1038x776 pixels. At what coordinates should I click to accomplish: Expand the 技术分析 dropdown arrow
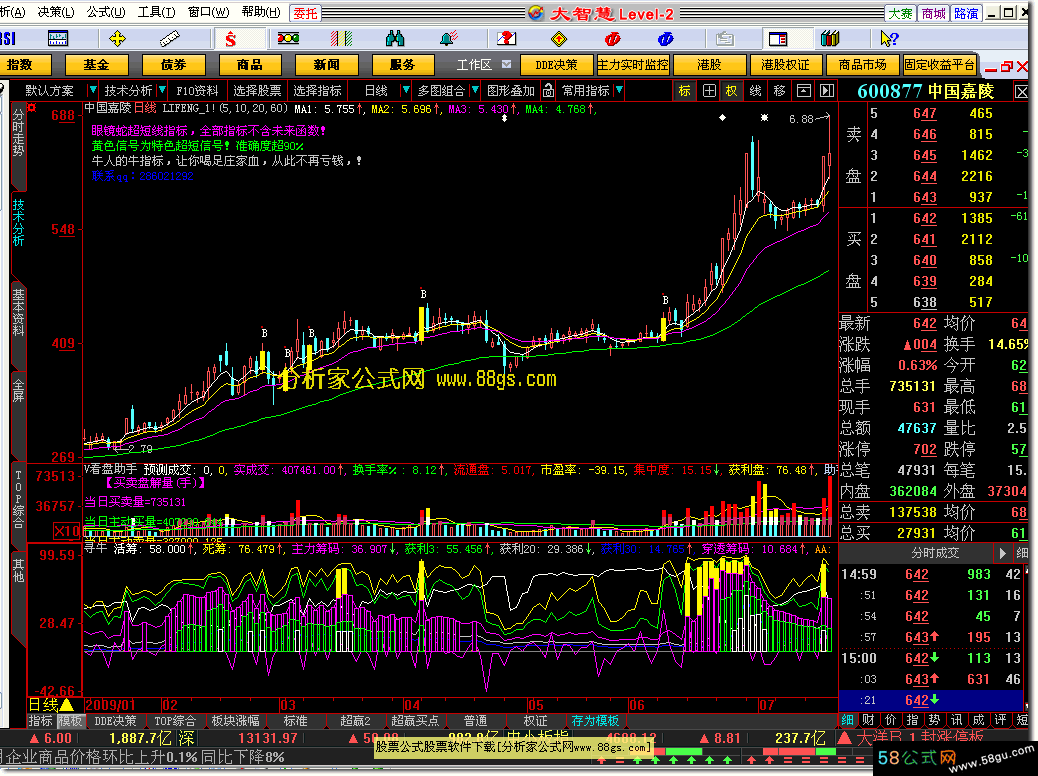(162, 90)
